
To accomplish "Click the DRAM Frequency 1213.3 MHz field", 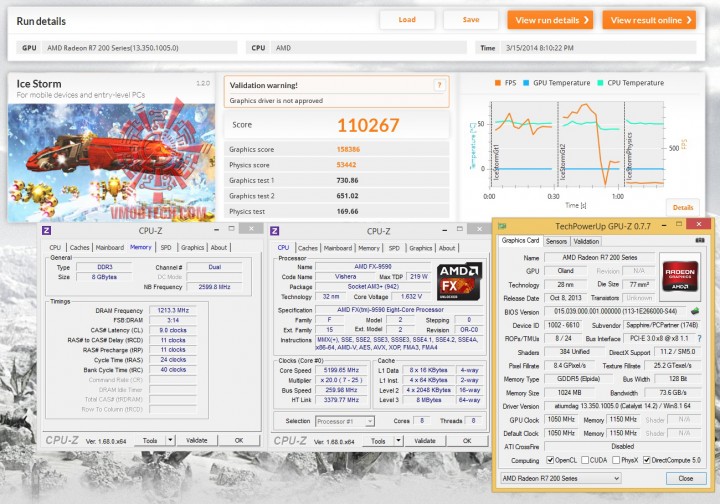I will pyautogui.click(x=173, y=310).
